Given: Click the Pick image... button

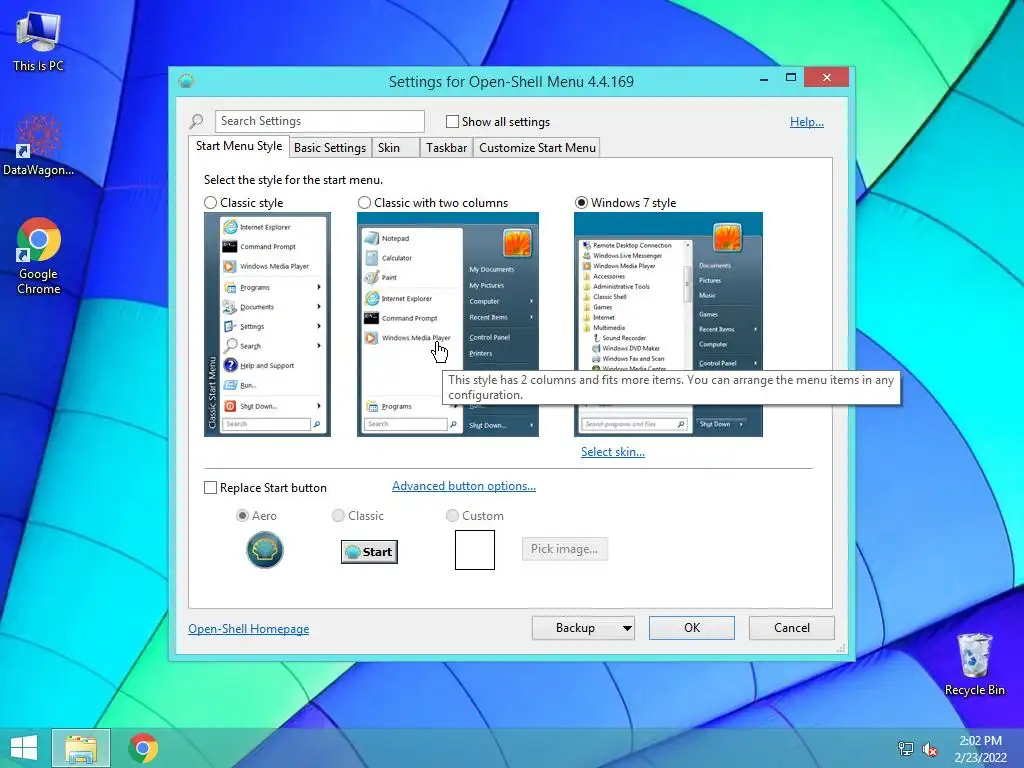Looking at the screenshot, I should [564, 549].
